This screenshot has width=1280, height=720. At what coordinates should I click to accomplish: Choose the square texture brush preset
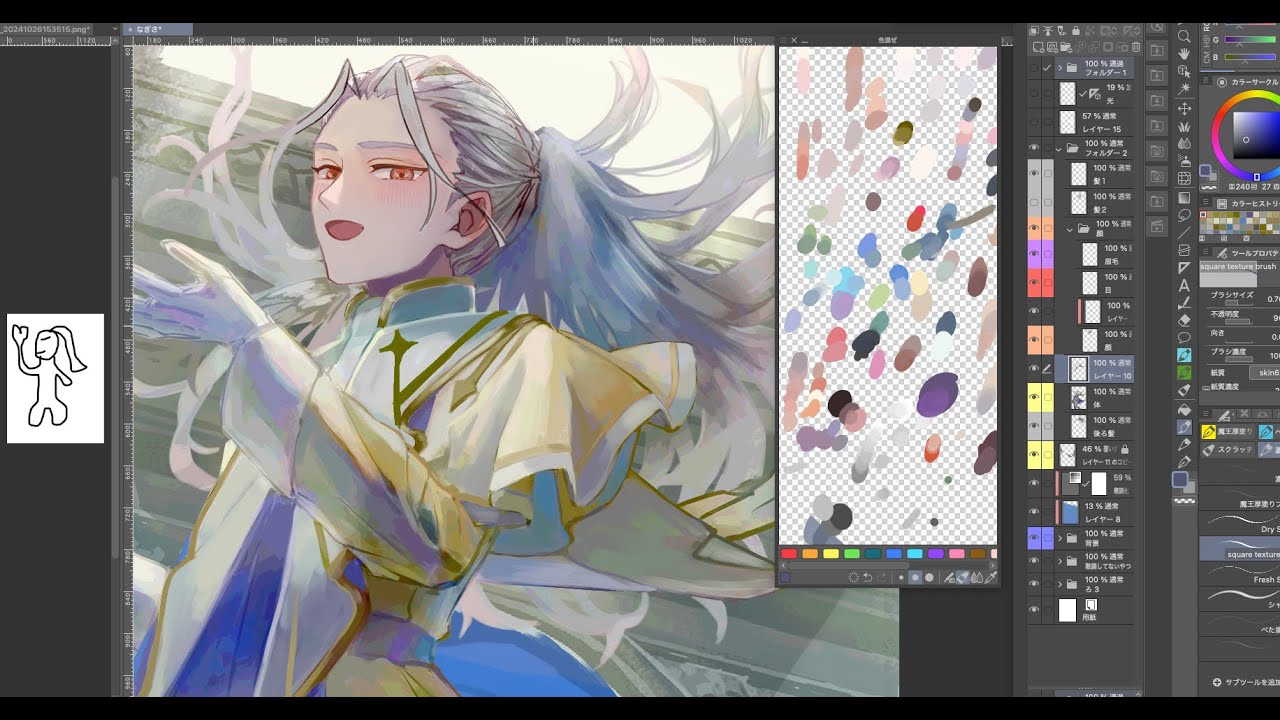(x=1240, y=549)
